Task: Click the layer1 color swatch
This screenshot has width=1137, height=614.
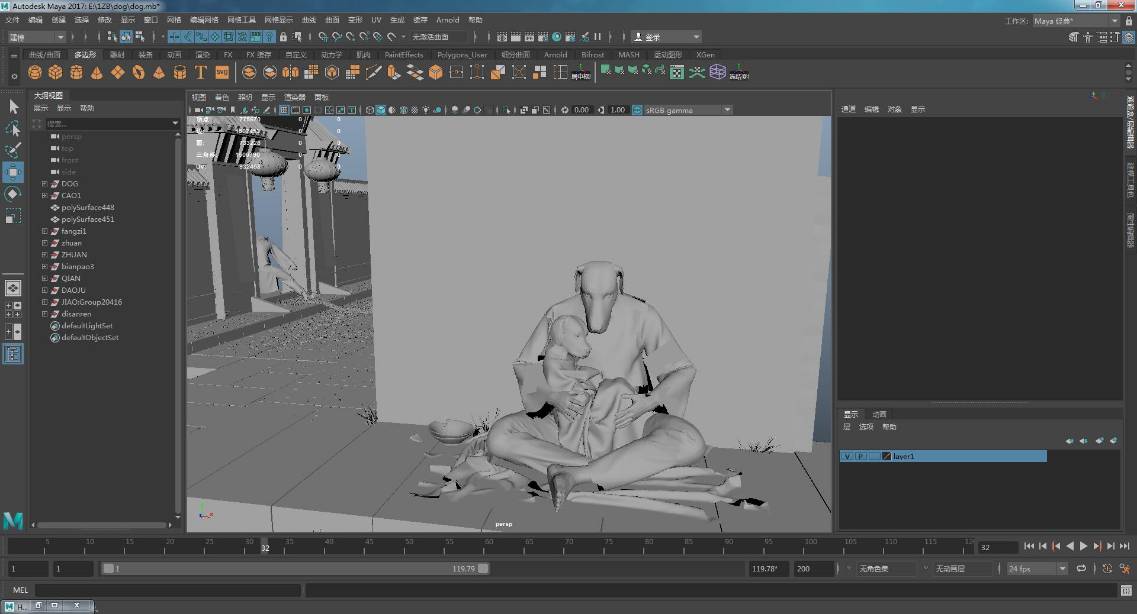Action: pyautogui.click(x=886, y=456)
